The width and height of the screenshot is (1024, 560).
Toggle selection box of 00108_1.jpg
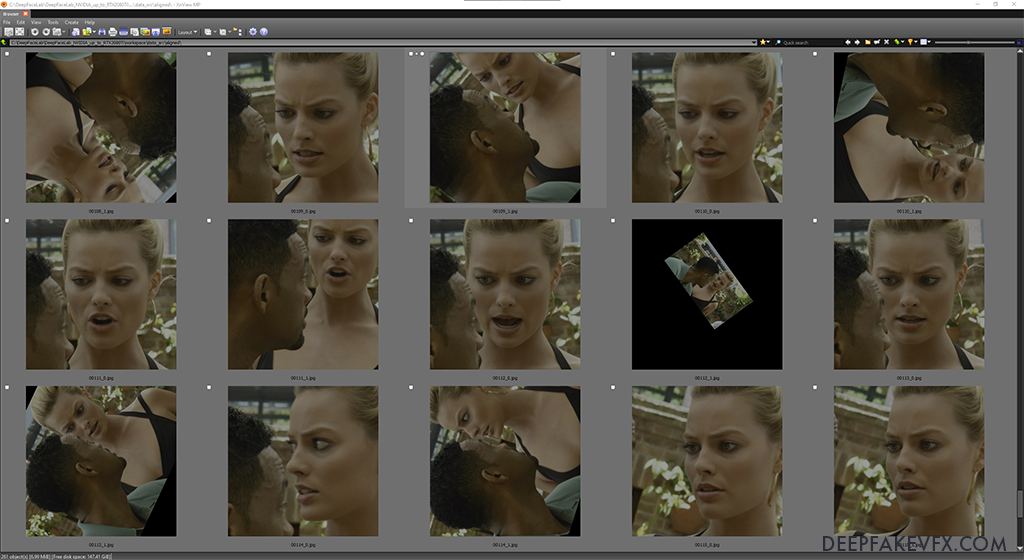(7, 54)
